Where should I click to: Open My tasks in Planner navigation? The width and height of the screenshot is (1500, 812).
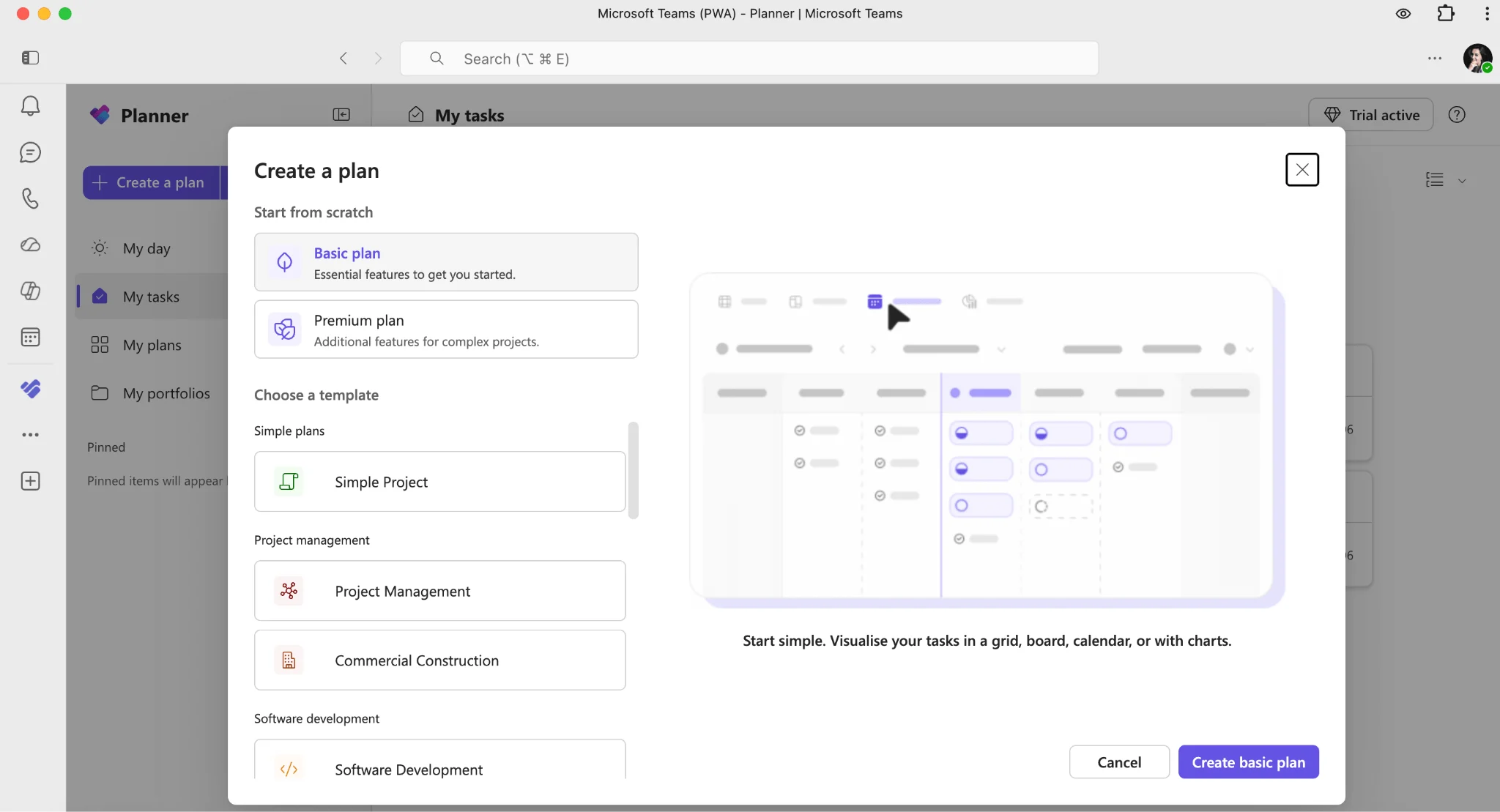click(x=152, y=297)
